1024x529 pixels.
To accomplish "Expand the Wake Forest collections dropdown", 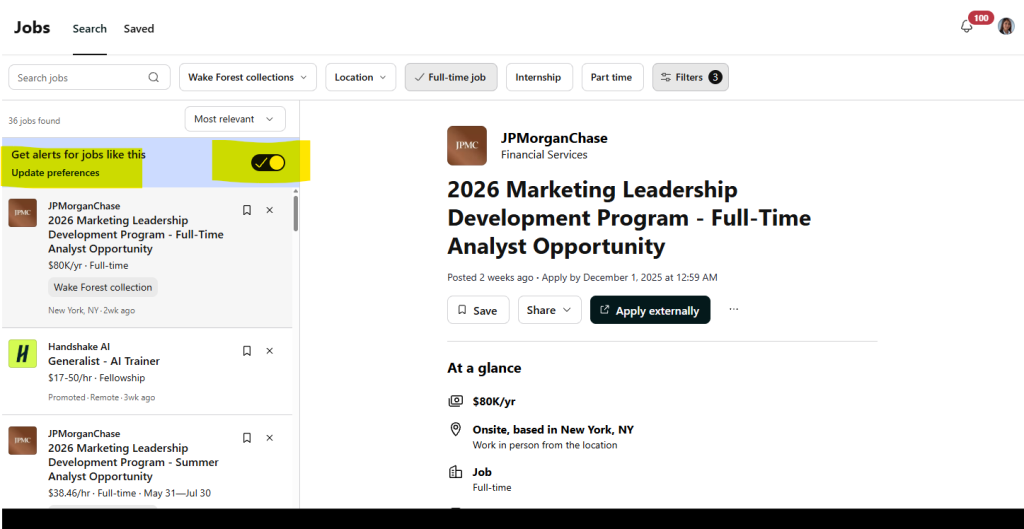I will [x=248, y=78].
